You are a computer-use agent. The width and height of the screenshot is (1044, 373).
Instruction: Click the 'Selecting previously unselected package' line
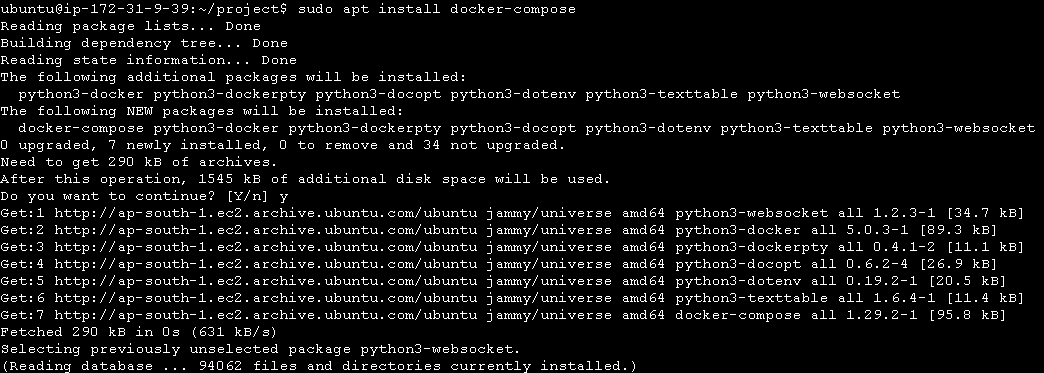[x=260, y=349]
